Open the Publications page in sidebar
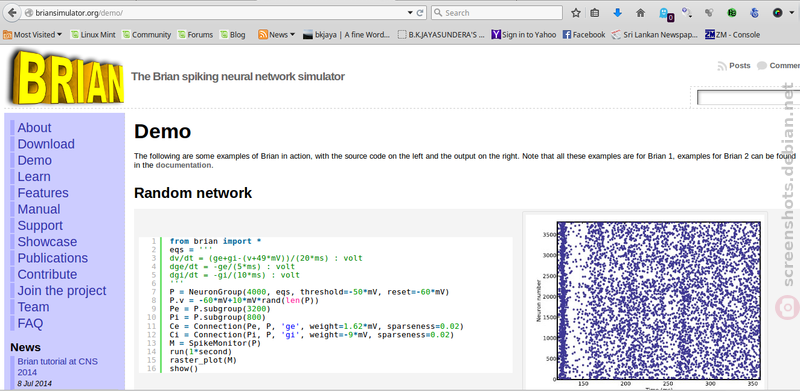The image size is (800, 391). coord(53,258)
